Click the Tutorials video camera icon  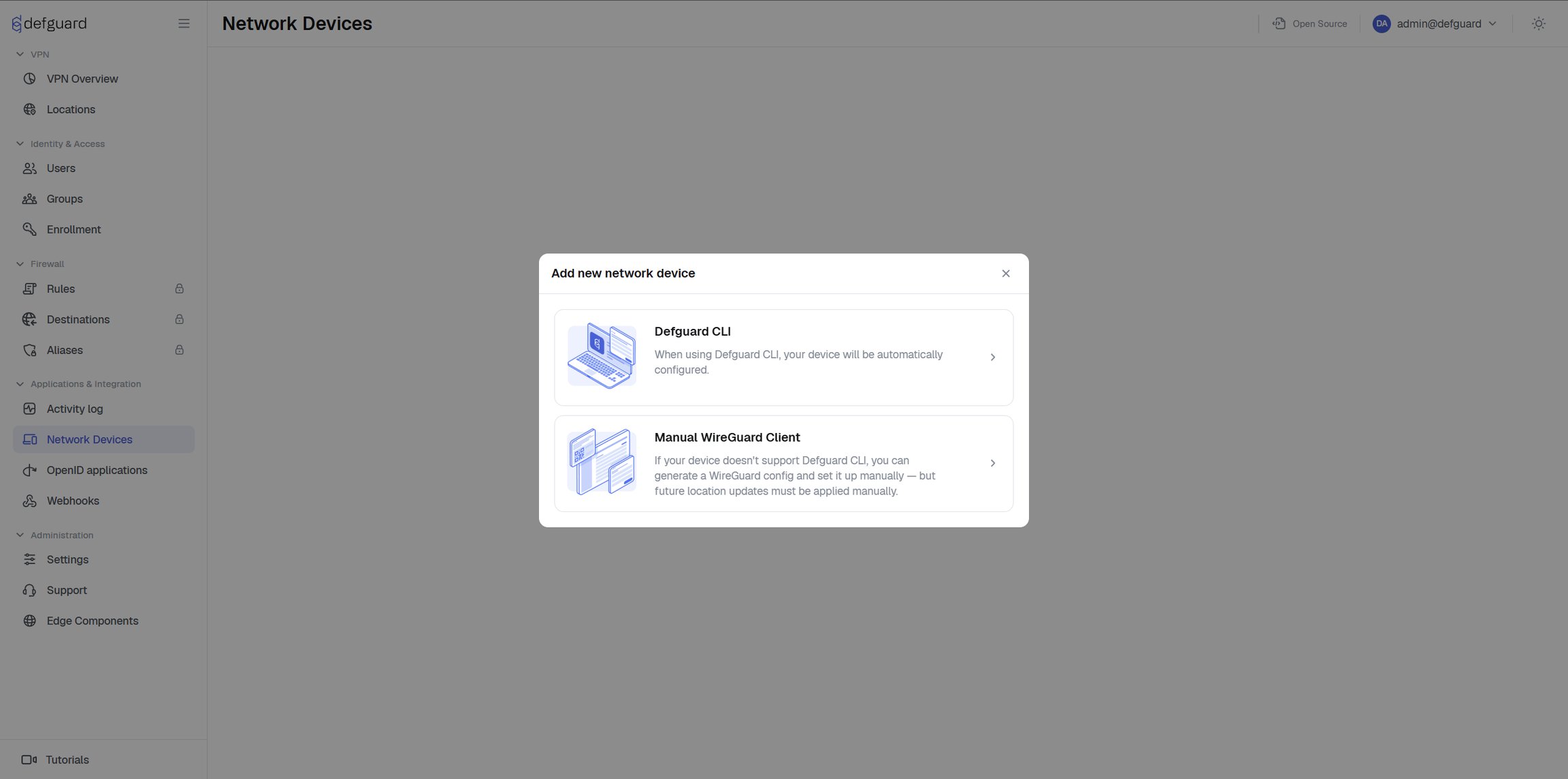(x=29, y=760)
